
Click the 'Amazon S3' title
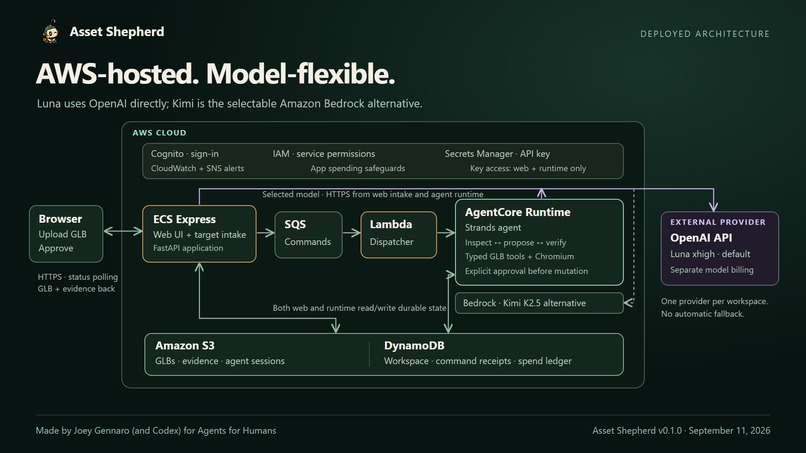tap(185, 346)
